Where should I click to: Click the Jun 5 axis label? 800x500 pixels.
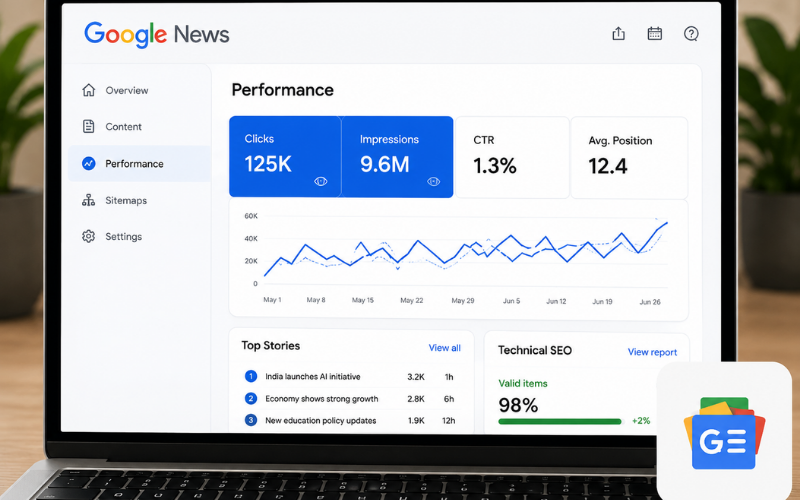[x=512, y=301]
